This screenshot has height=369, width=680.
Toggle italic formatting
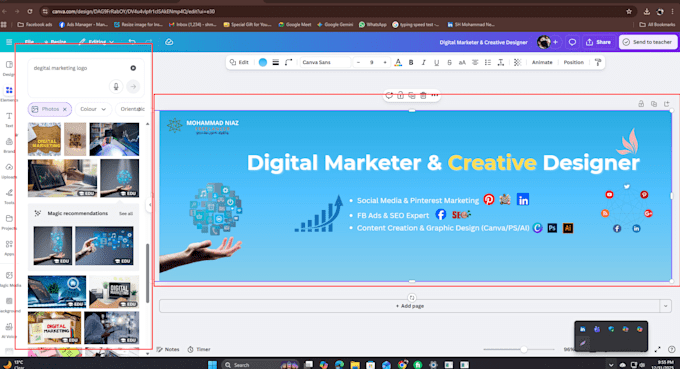click(x=424, y=62)
